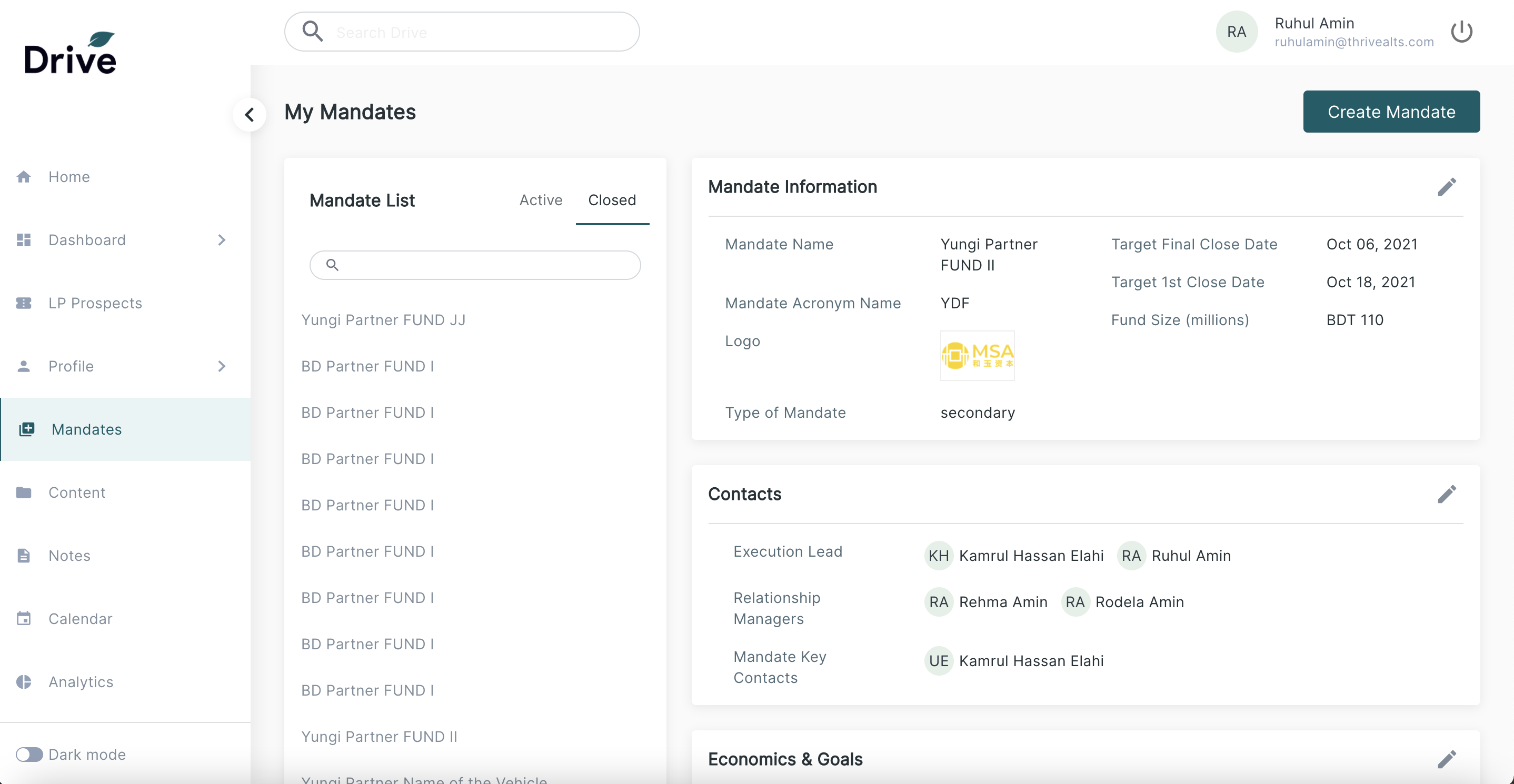
Task: Click the MSA logo thumbnail
Action: tap(977, 355)
